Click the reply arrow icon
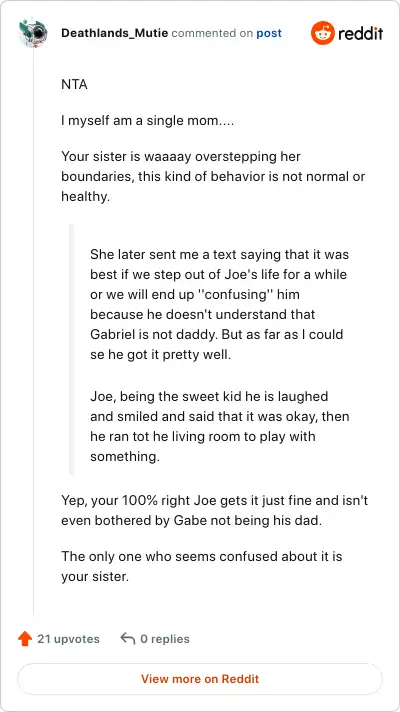 point(128,638)
